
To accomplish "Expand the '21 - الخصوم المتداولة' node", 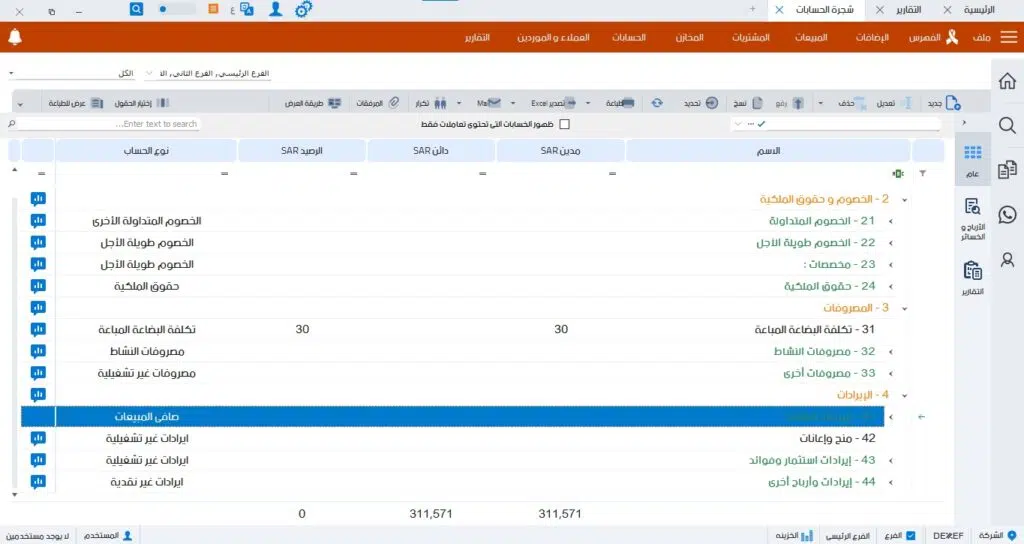I will coord(890,221).
